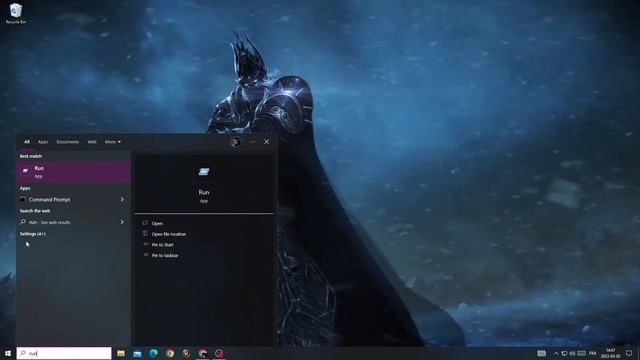Switch to the Documents search tab
The height and width of the screenshot is (360, 640).
(68, 142)
